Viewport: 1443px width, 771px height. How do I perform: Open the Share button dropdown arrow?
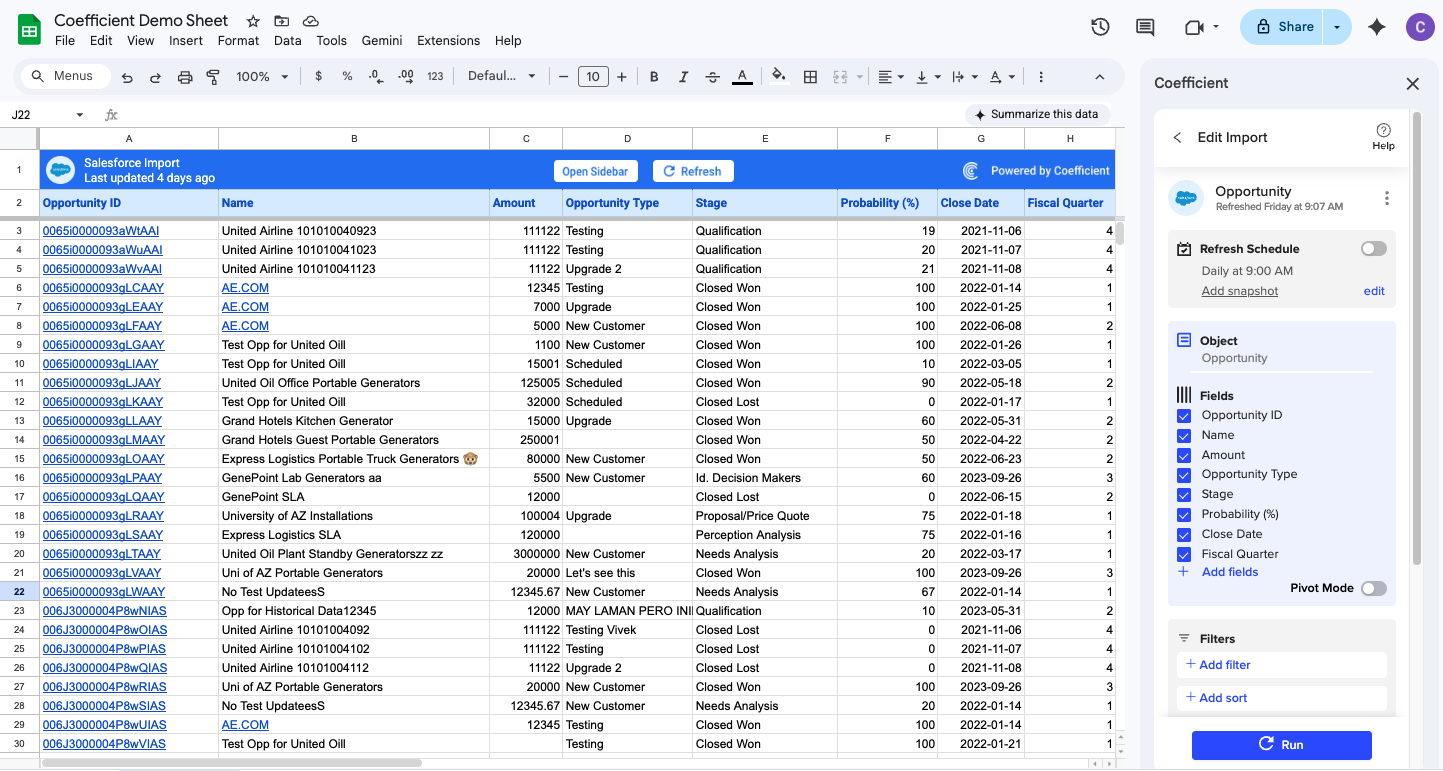click(x=1337, y=27)
